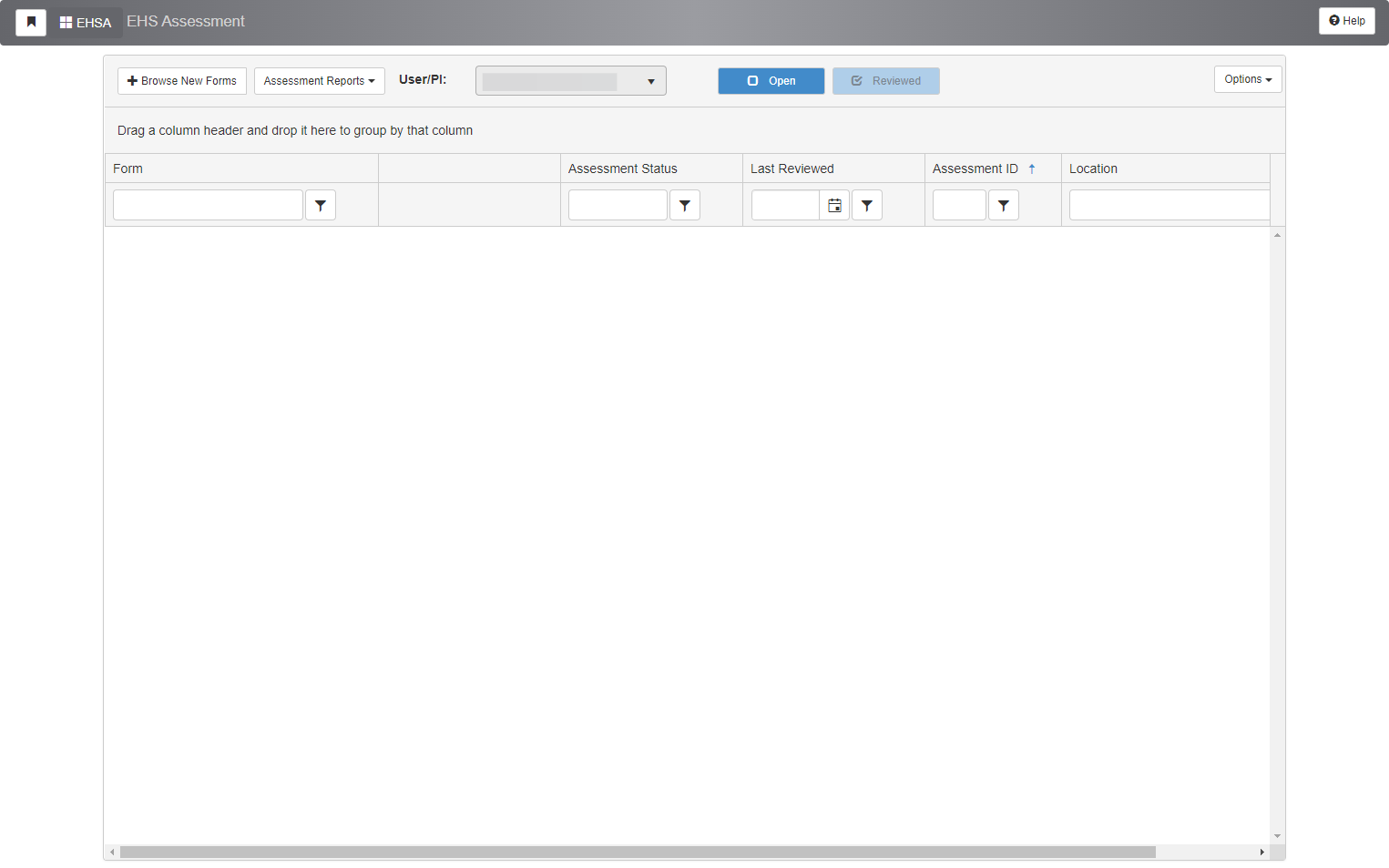Click the vertical scrollbar down arrow
This screenshot has width=1389, height=868.
(1277, 836)
